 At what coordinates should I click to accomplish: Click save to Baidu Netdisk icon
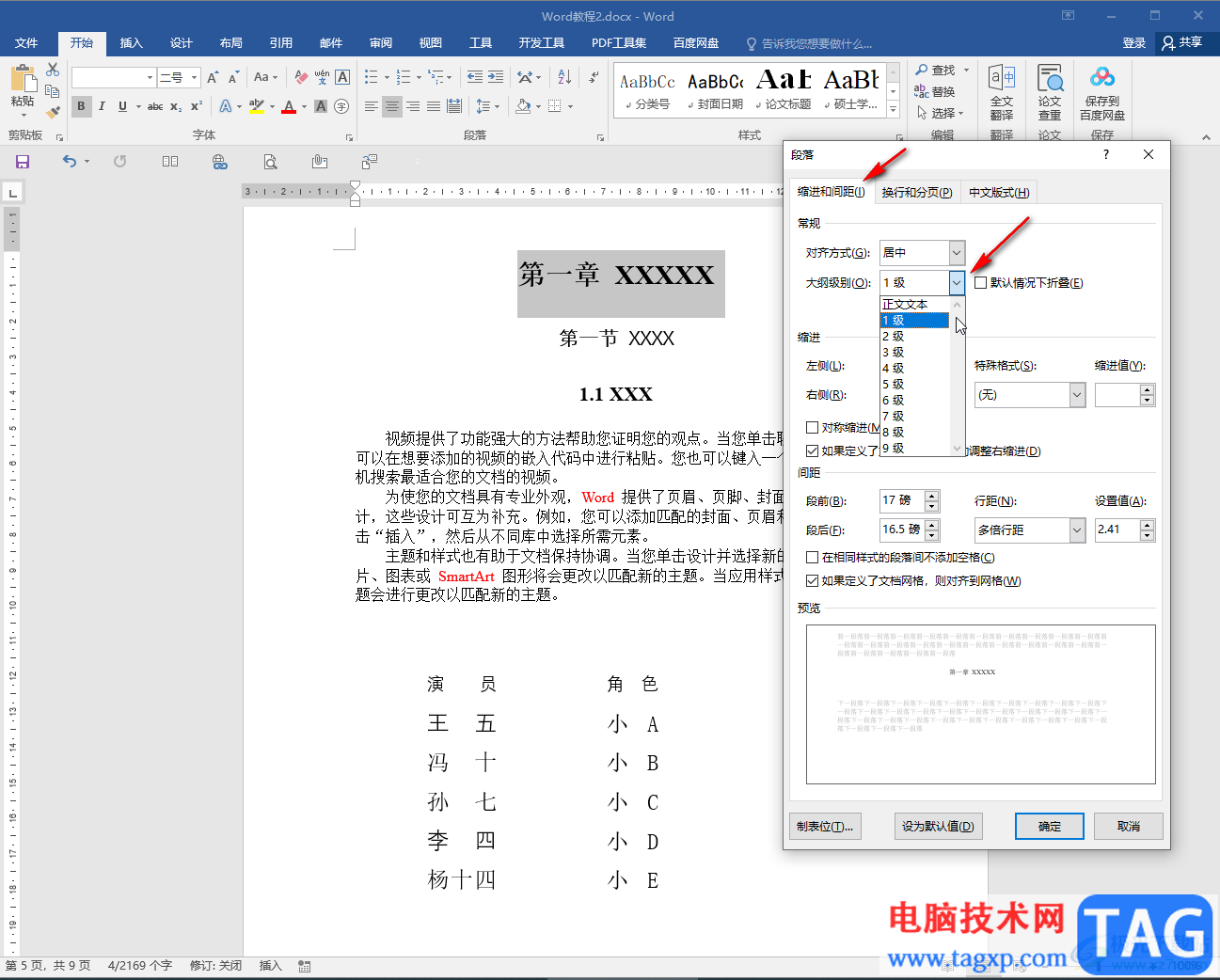(x=1102, y=93)
